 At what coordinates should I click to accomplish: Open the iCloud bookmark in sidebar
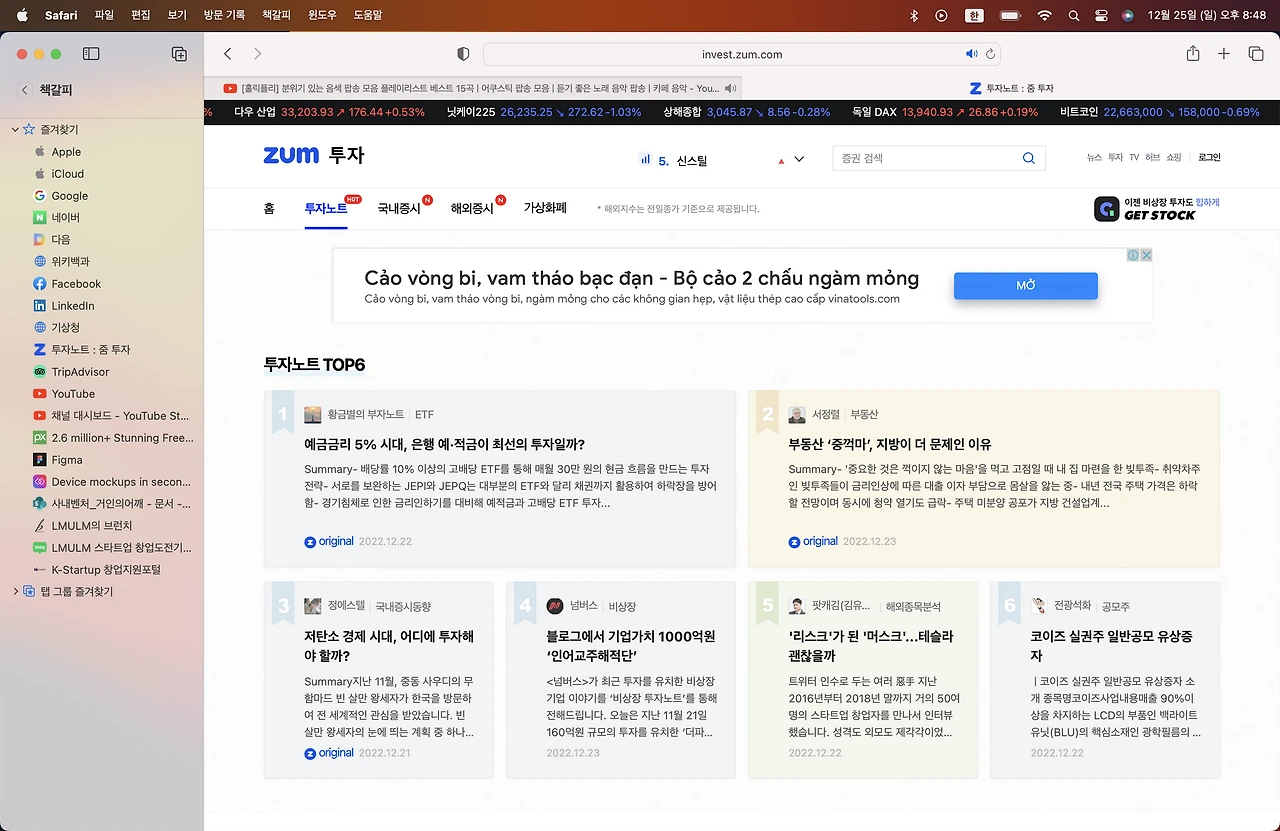[60, 174]
